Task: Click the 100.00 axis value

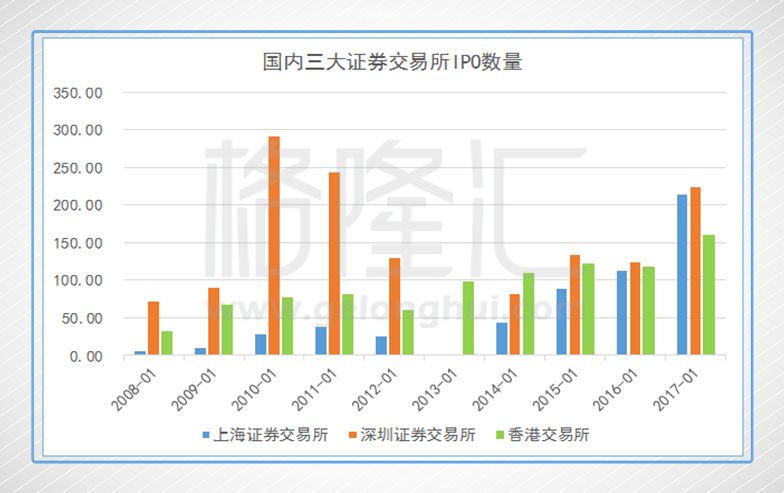Action: click(x=78, y=281)
